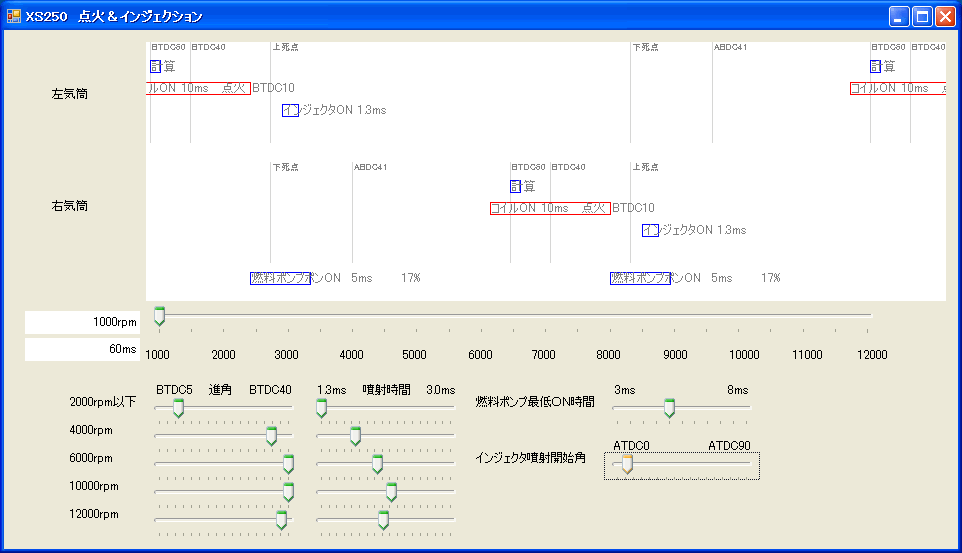Click the left cylinder 下死点 label

(x=645, y=47)
